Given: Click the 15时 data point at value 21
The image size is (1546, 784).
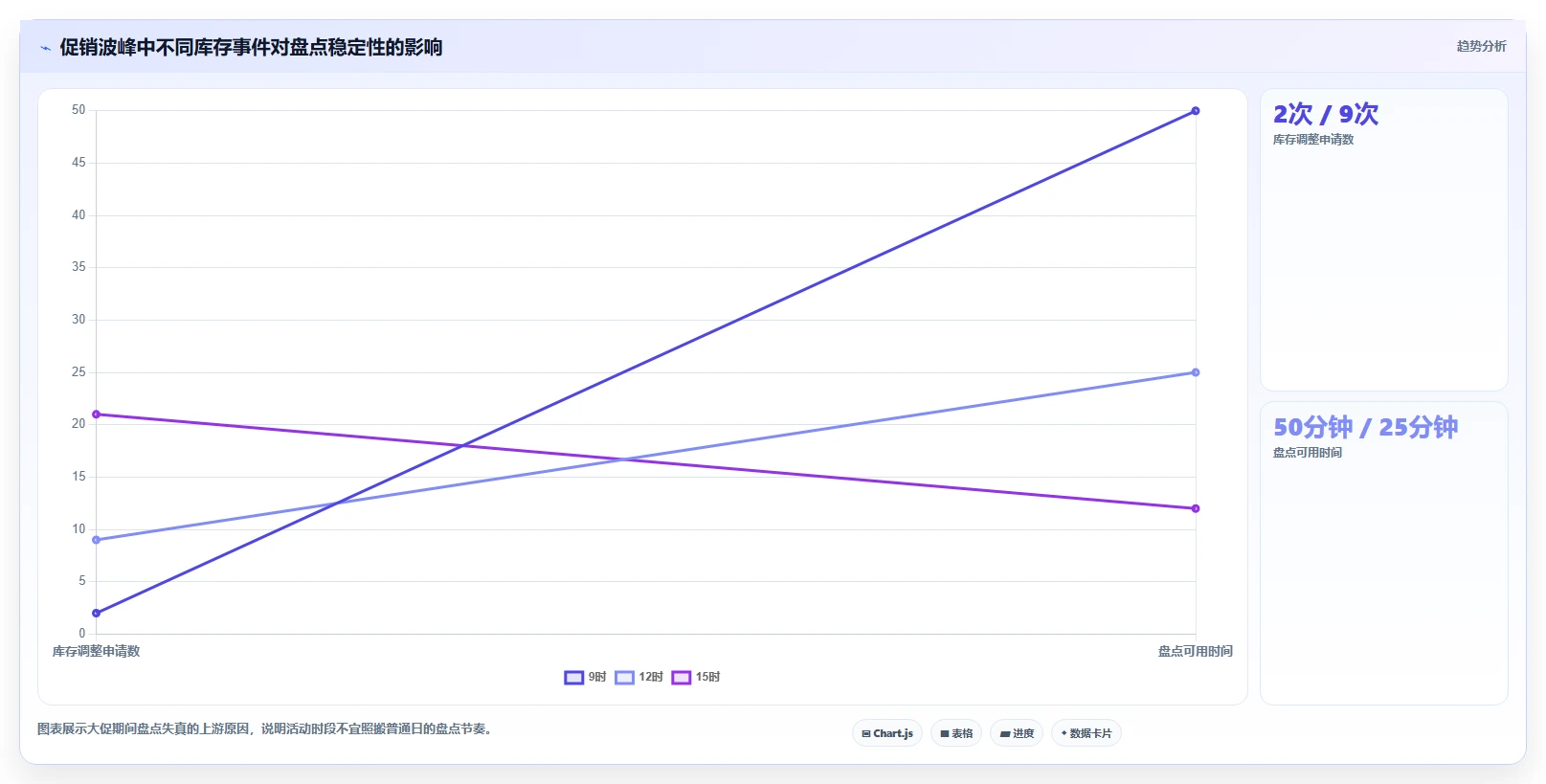Looking at the screenshot, I should point(96,414).
